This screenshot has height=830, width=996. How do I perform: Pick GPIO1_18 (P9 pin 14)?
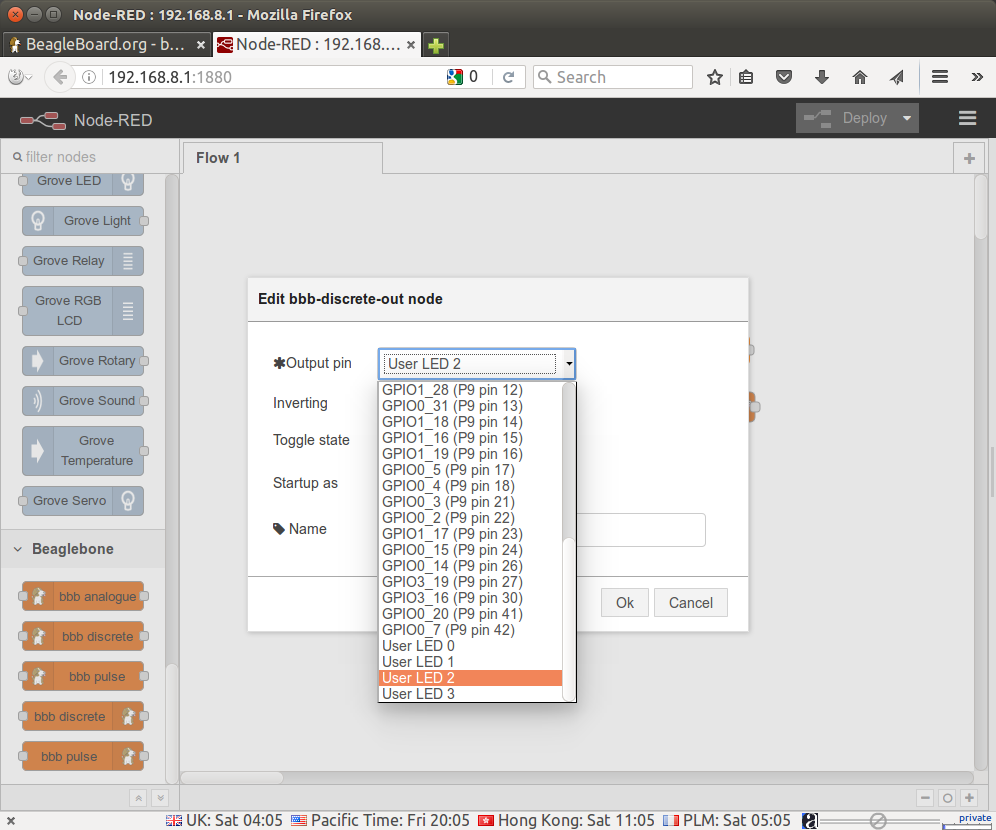point(470,422)
